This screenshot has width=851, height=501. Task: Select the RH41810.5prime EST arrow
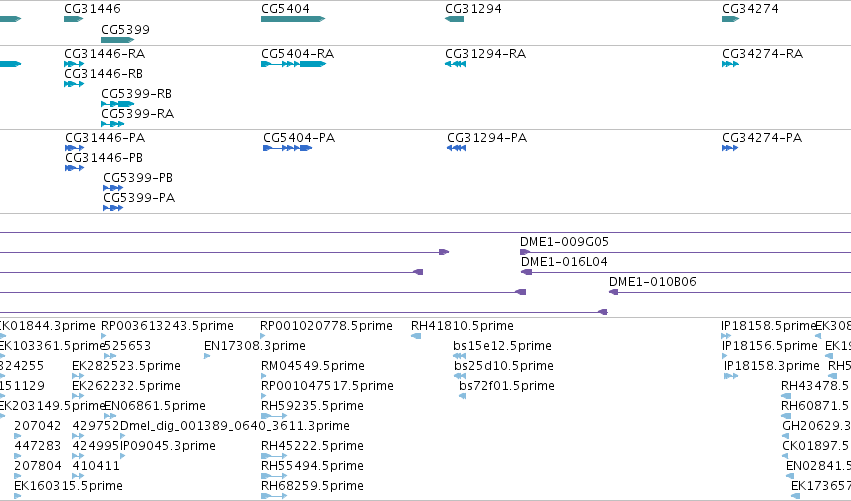[416, 337]
